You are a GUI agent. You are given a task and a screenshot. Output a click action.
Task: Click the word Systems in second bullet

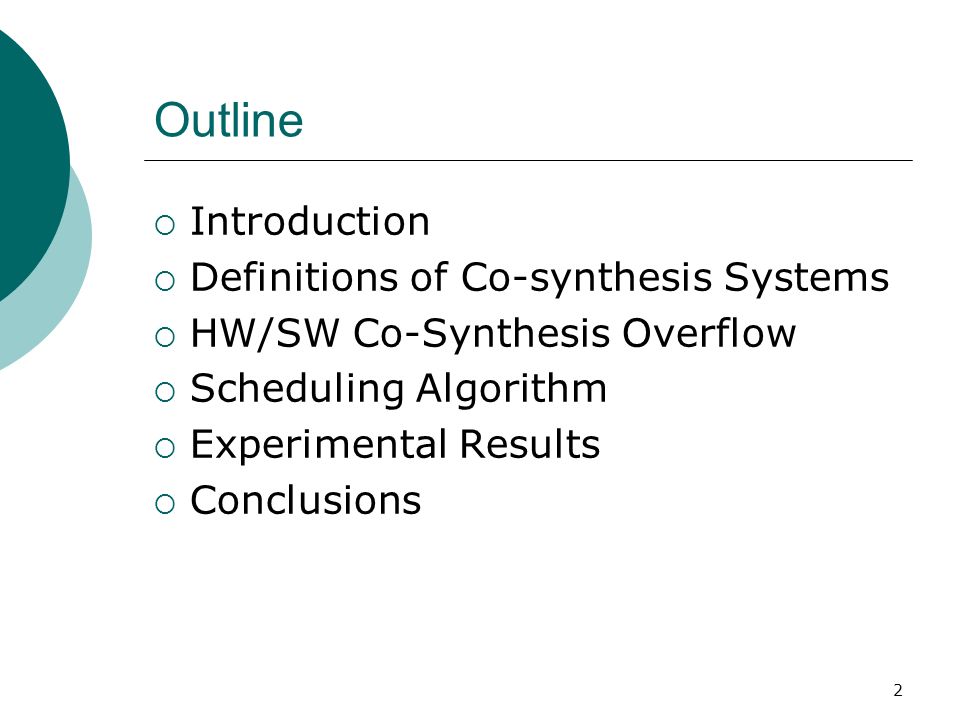(806, 277)
